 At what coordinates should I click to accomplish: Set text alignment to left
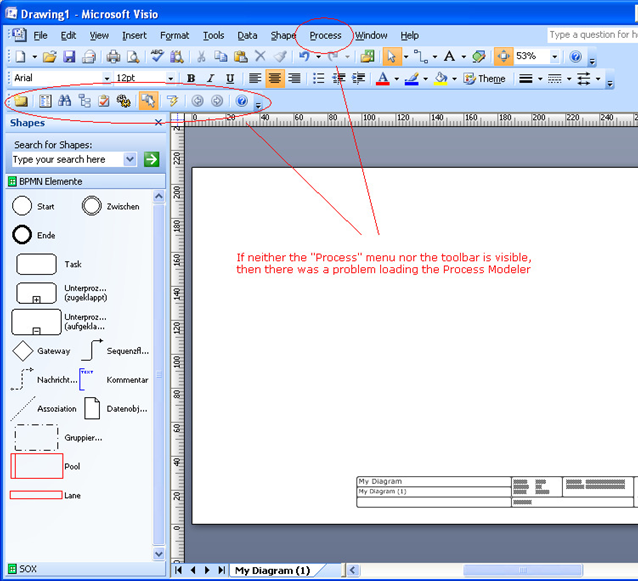point(255,78)
